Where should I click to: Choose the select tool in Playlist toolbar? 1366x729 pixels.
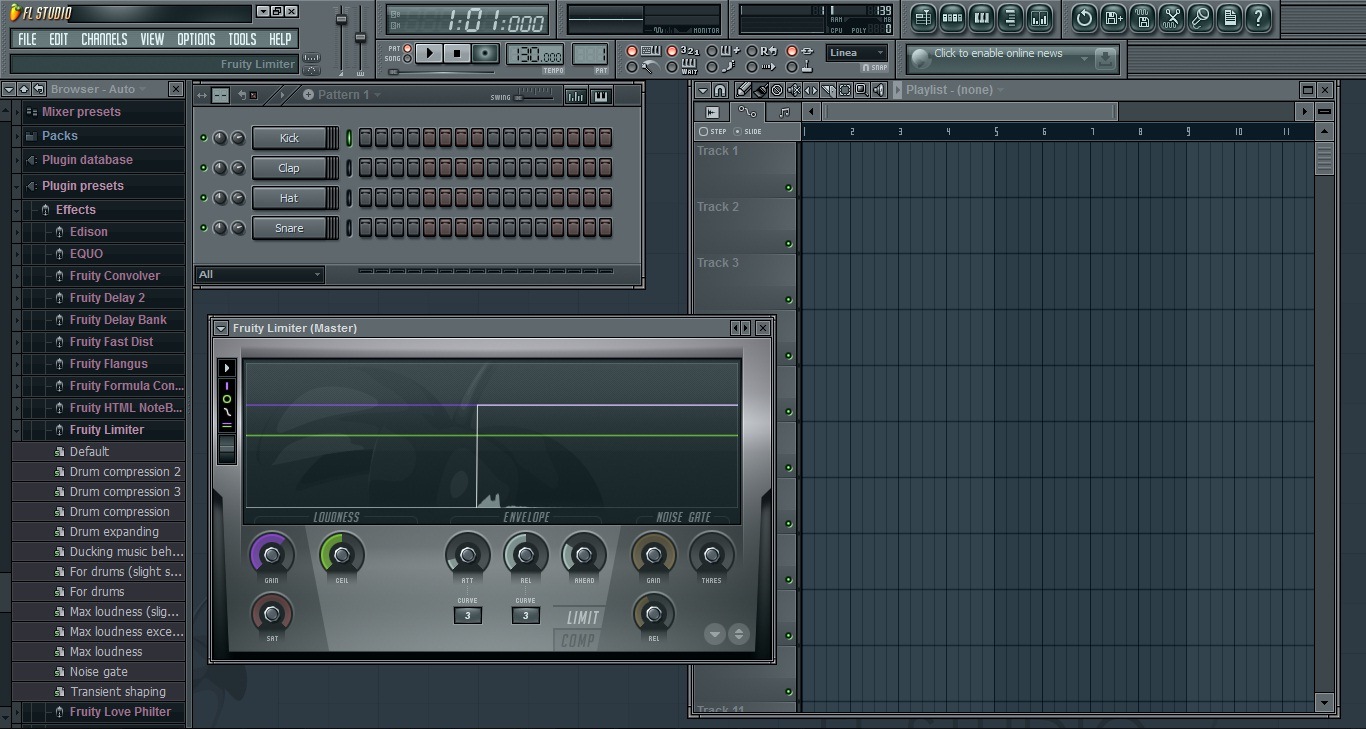click(845, 90)
